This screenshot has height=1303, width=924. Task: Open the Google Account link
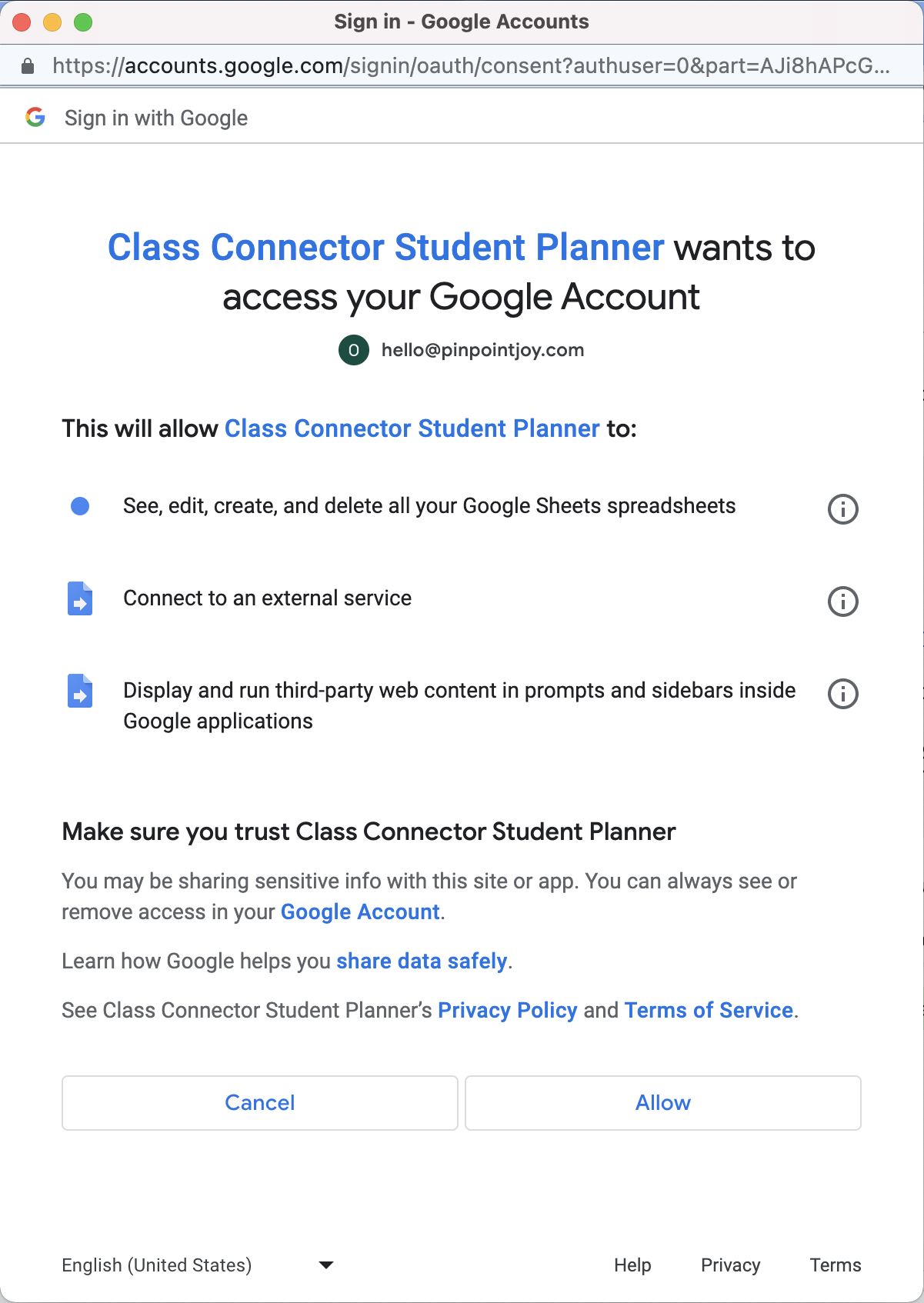(360, 911)
